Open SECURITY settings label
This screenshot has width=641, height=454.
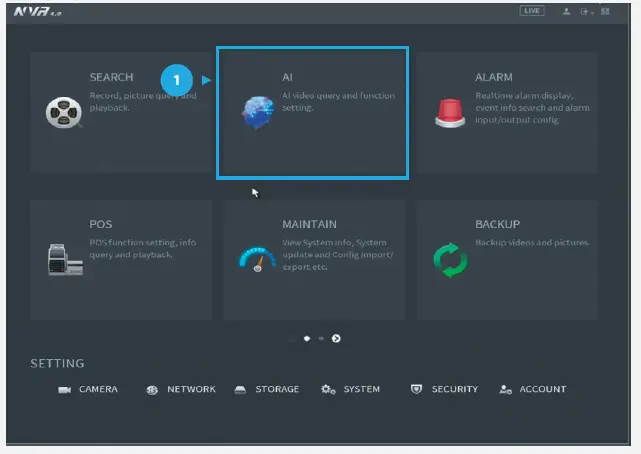tap(455, 389)
